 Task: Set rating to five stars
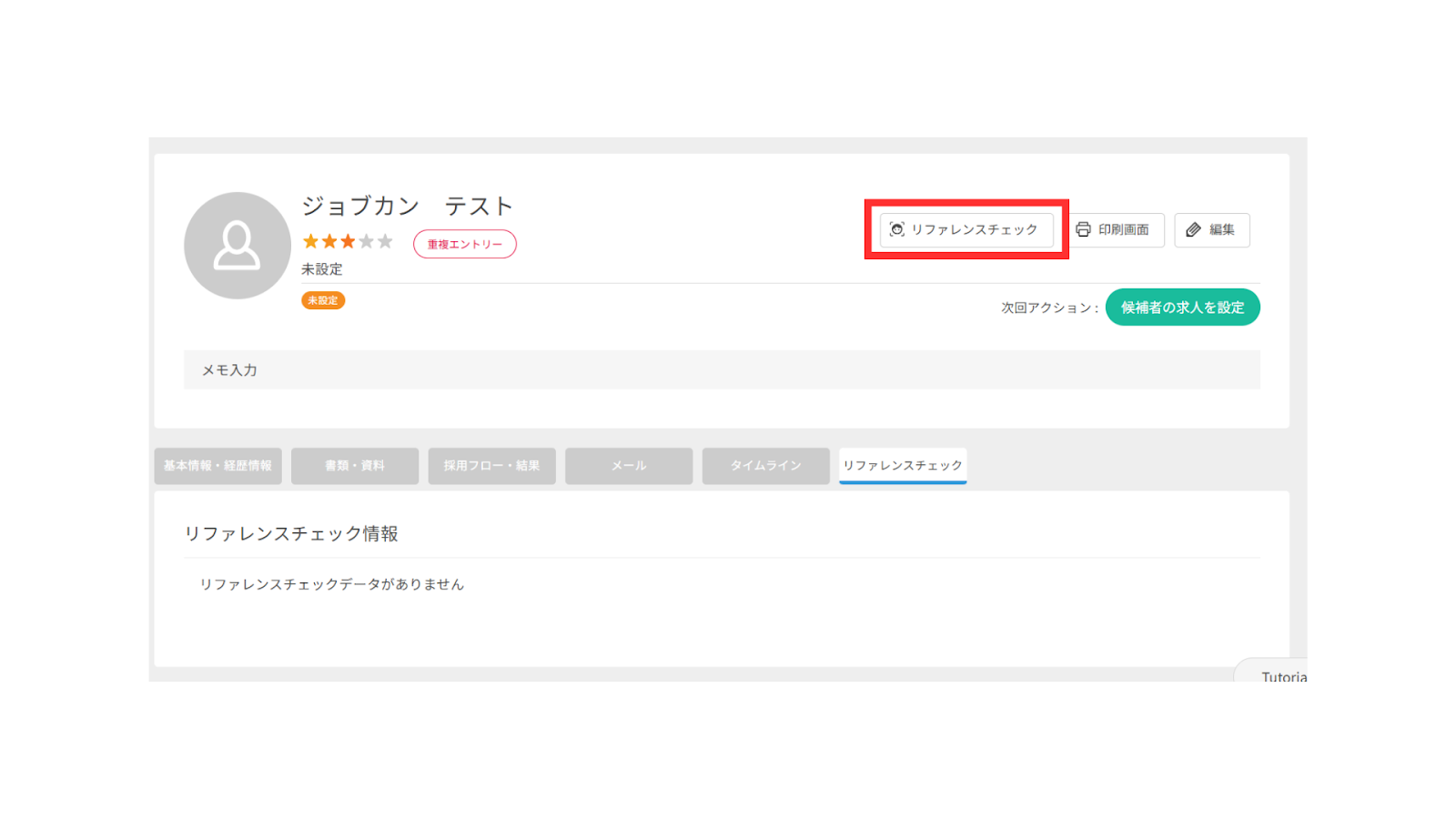click(385, 241)
